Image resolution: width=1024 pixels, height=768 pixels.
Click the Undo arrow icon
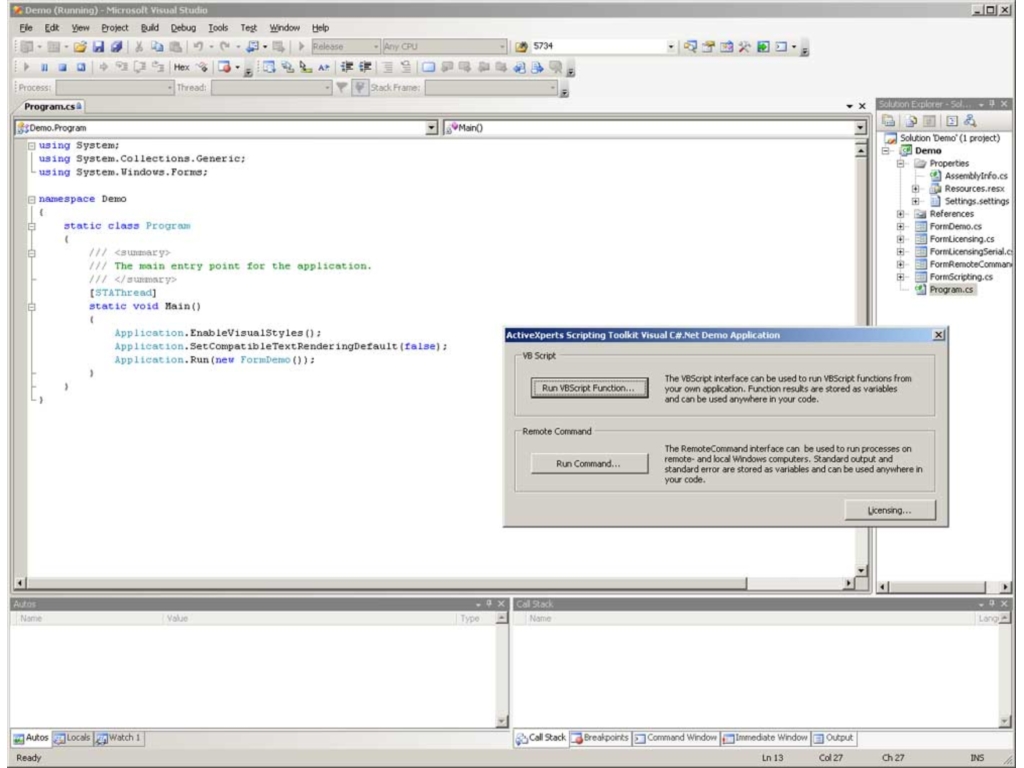(x=197, y=46)
